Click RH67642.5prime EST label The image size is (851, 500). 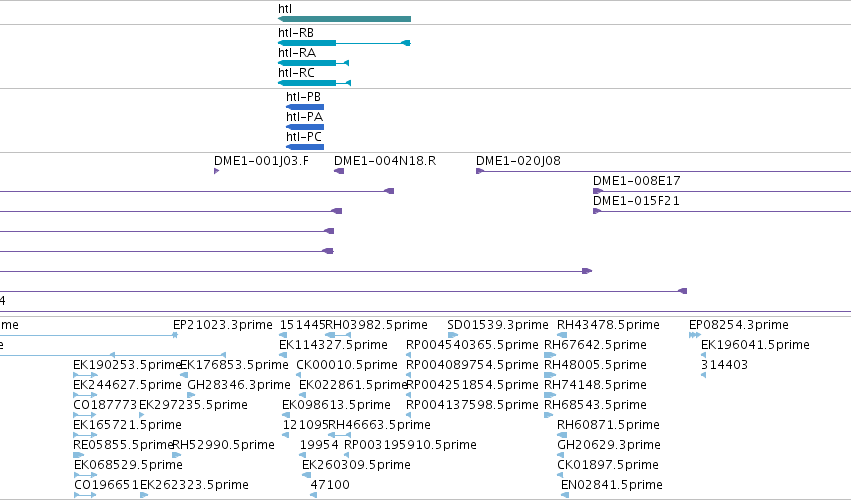pos(595,345)
